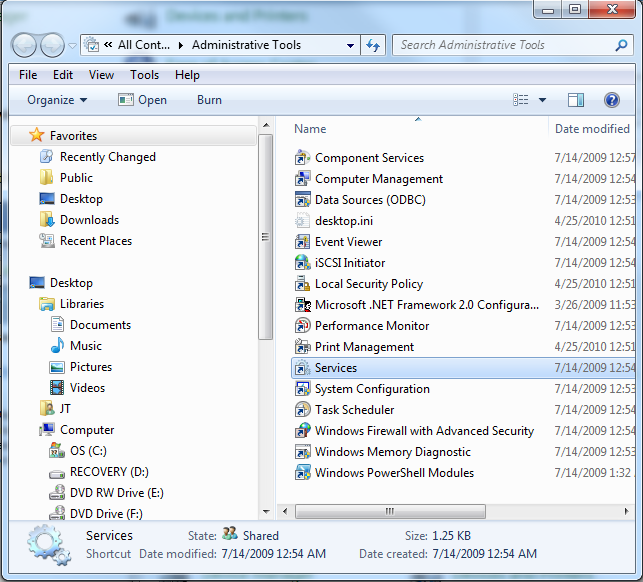Select the Print Management icon
The width and height of the screenshot is (643, 582).
[x=303, y=347]
